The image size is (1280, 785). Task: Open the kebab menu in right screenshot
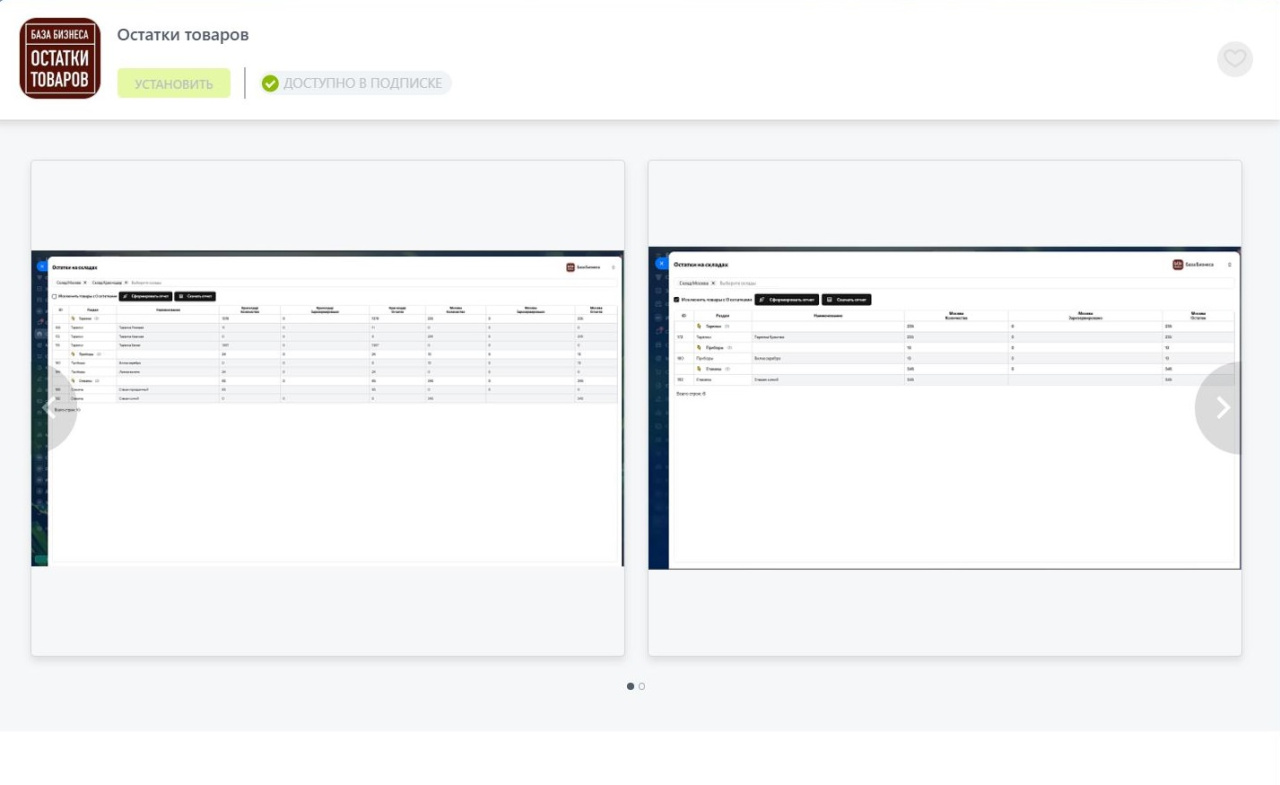(1229, 265)
